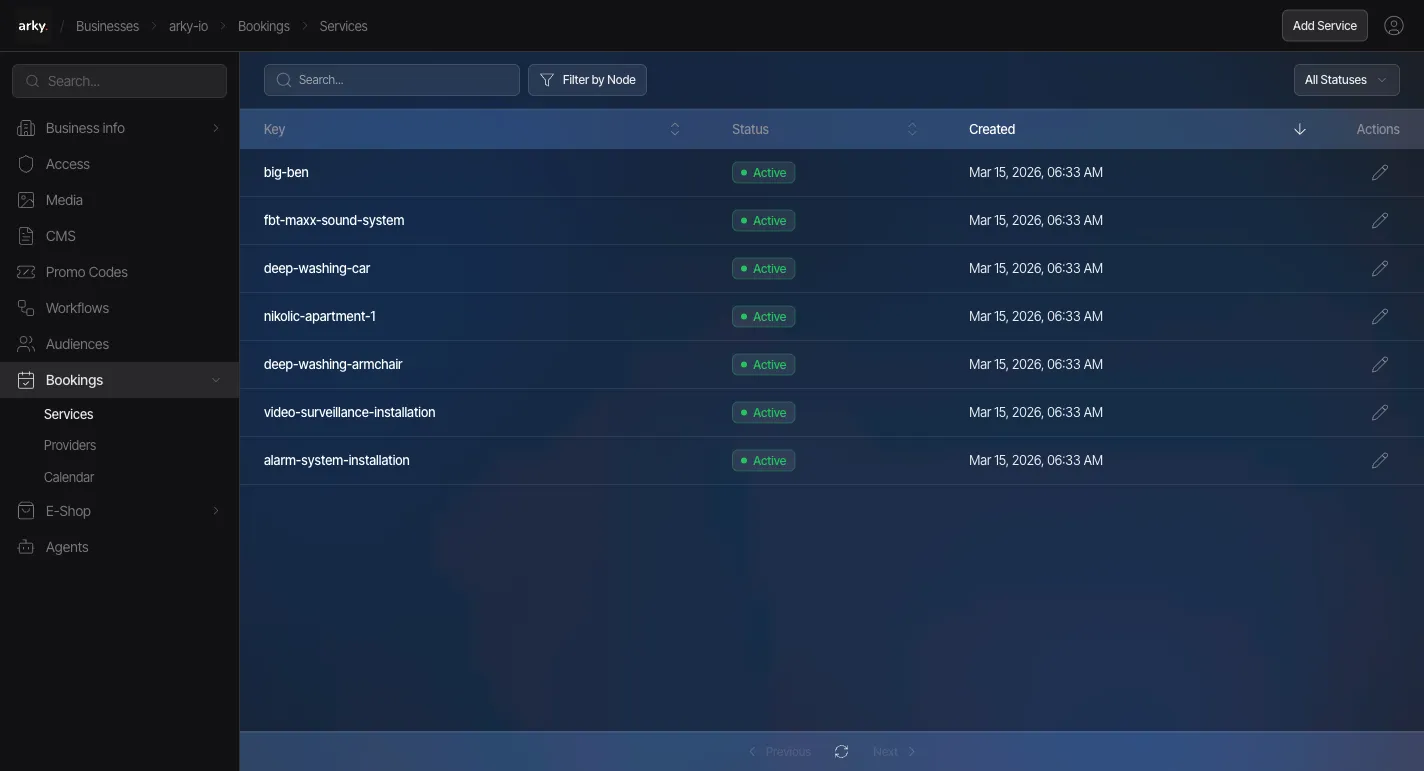This screenshot has height=771, width=1424.
Task: Click the Promo Codes ticket icon
Action: tap(25, 272)
